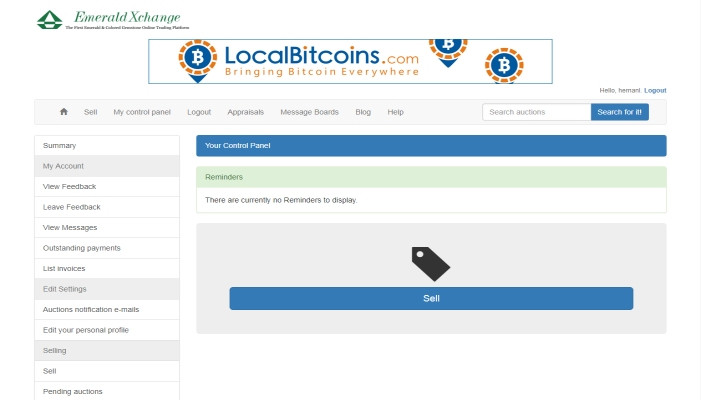Open Leave Feedback in the sidebar
The height and width of the screenshot is (400, 701).
point(107,207)
